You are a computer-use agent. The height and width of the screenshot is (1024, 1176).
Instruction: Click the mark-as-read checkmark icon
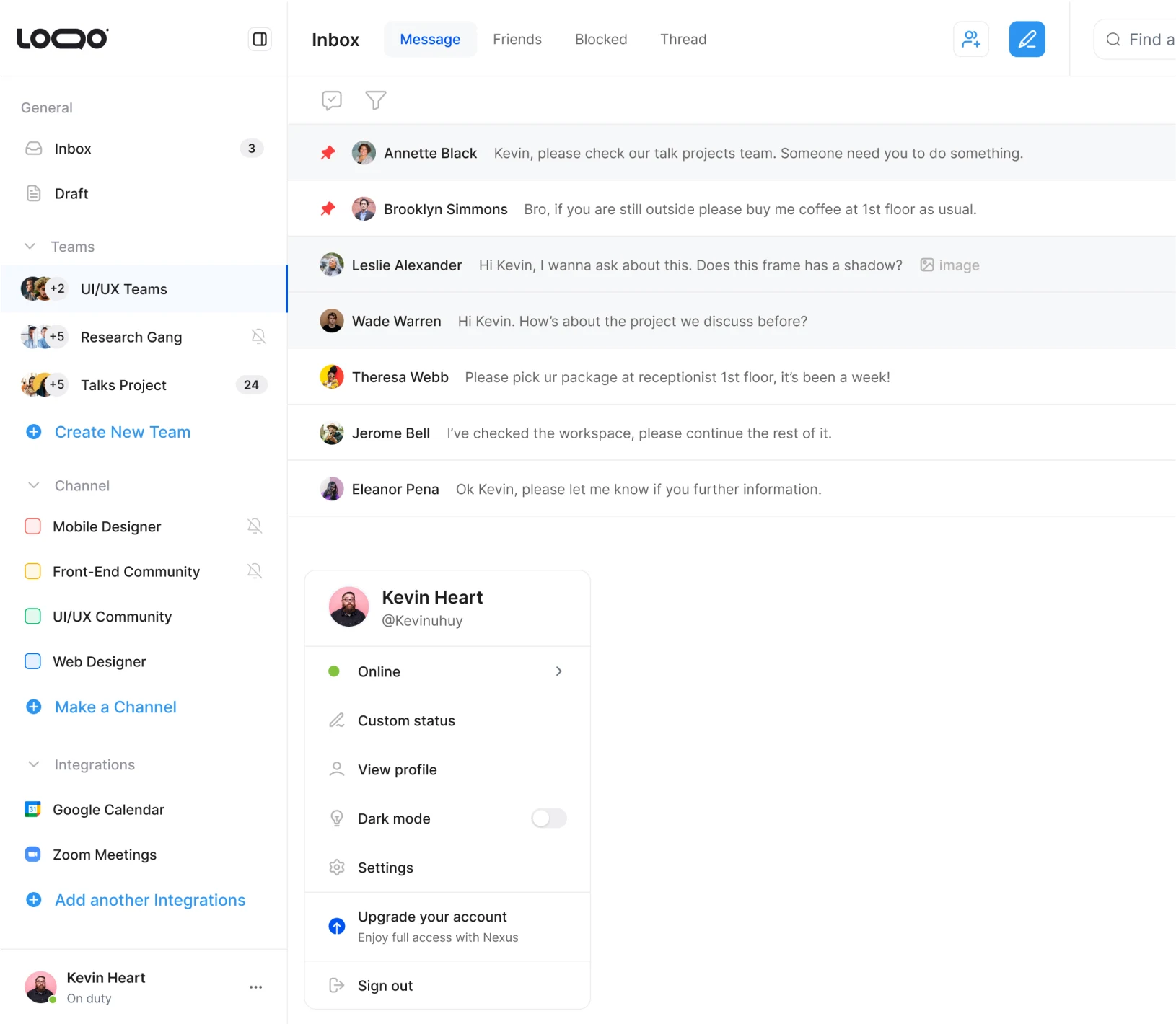click(x=332, y=100)
